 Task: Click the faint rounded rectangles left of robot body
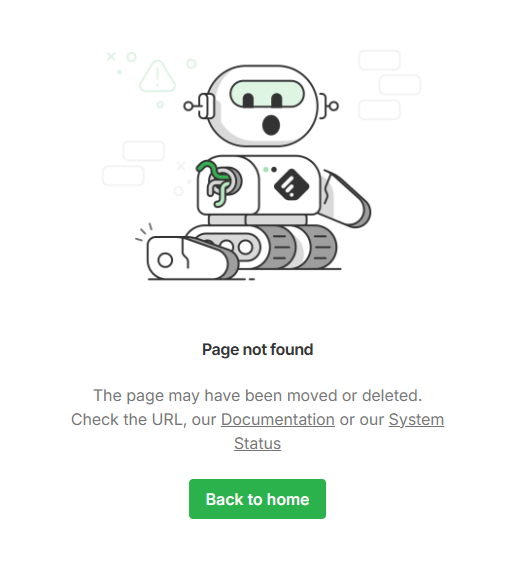tap(134, 163)
